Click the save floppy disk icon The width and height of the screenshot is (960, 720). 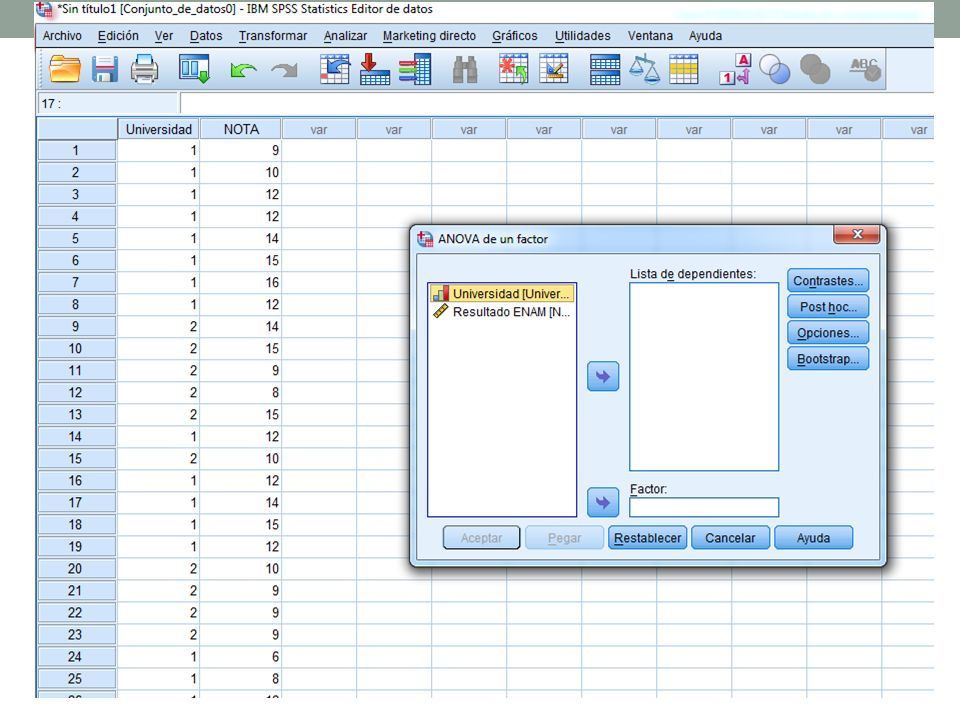coord(105,69)
